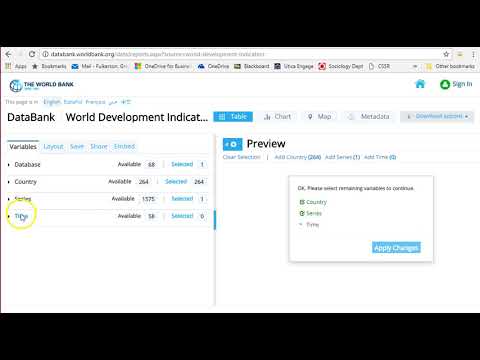Click the World Development Indicators title
The height and width of the screenshot is (360, 480).
pyautogui.click(x=137, y=117)
